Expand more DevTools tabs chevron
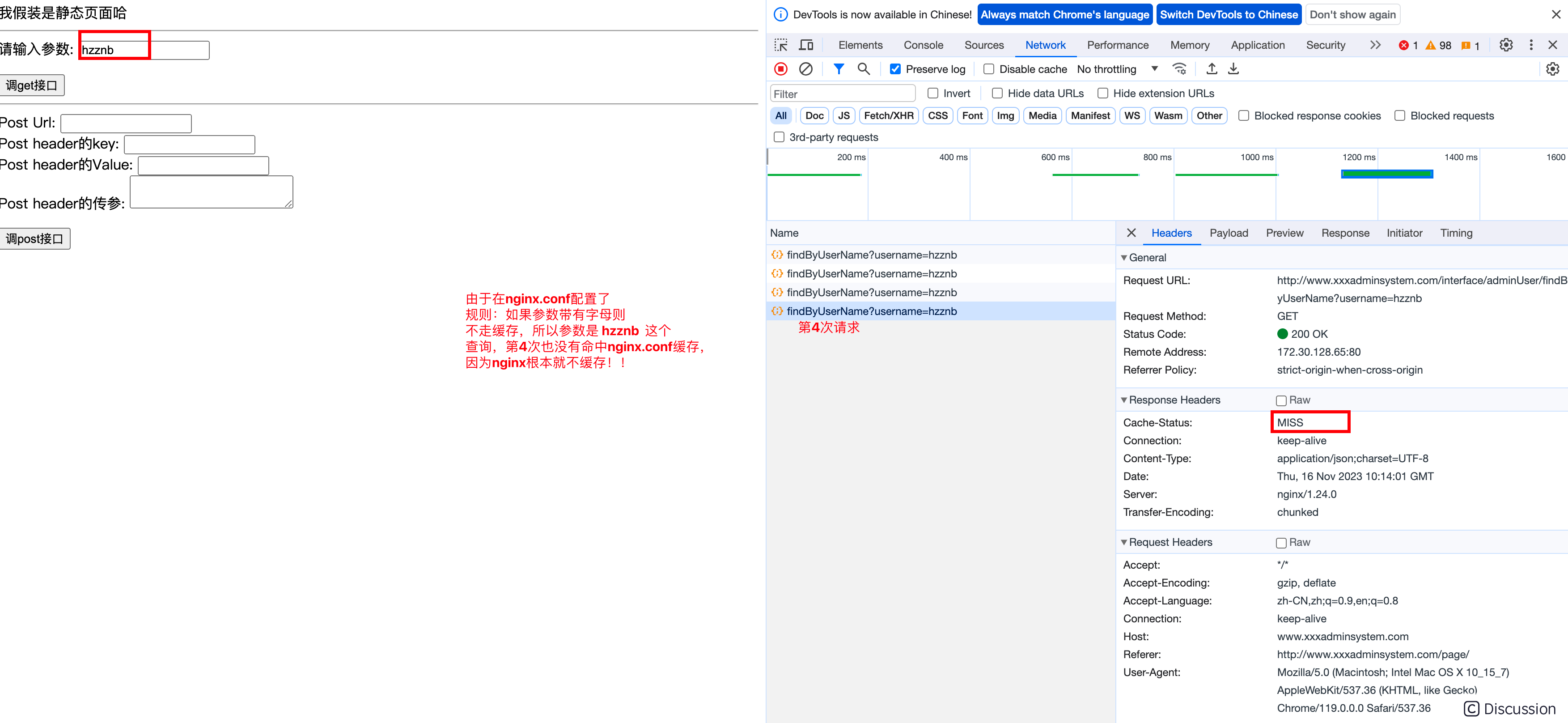Screen dimensions: 1568x723 point(1375,45)
